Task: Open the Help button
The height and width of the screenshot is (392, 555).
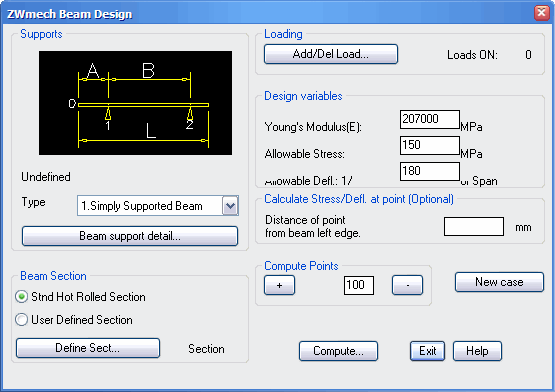Action: tap(477, 351)
